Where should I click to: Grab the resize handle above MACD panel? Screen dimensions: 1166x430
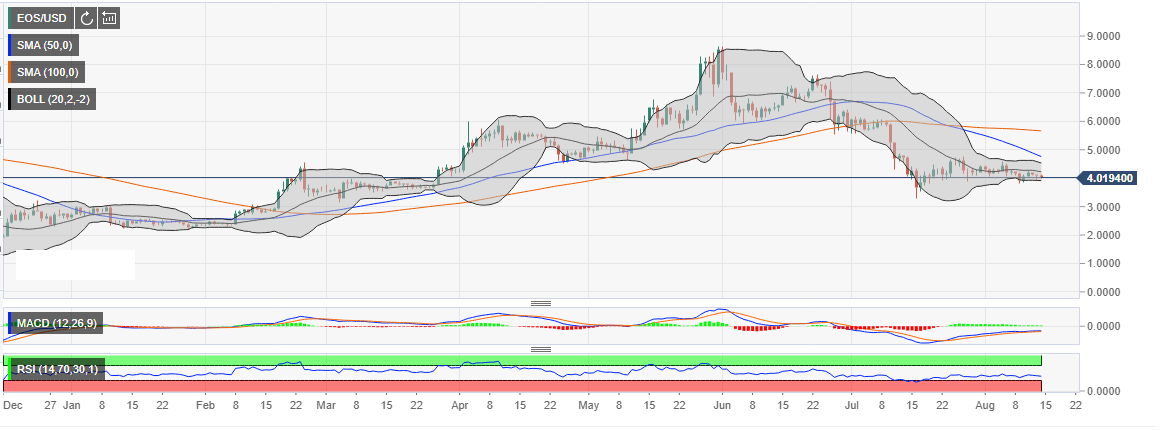pos(541,302)
